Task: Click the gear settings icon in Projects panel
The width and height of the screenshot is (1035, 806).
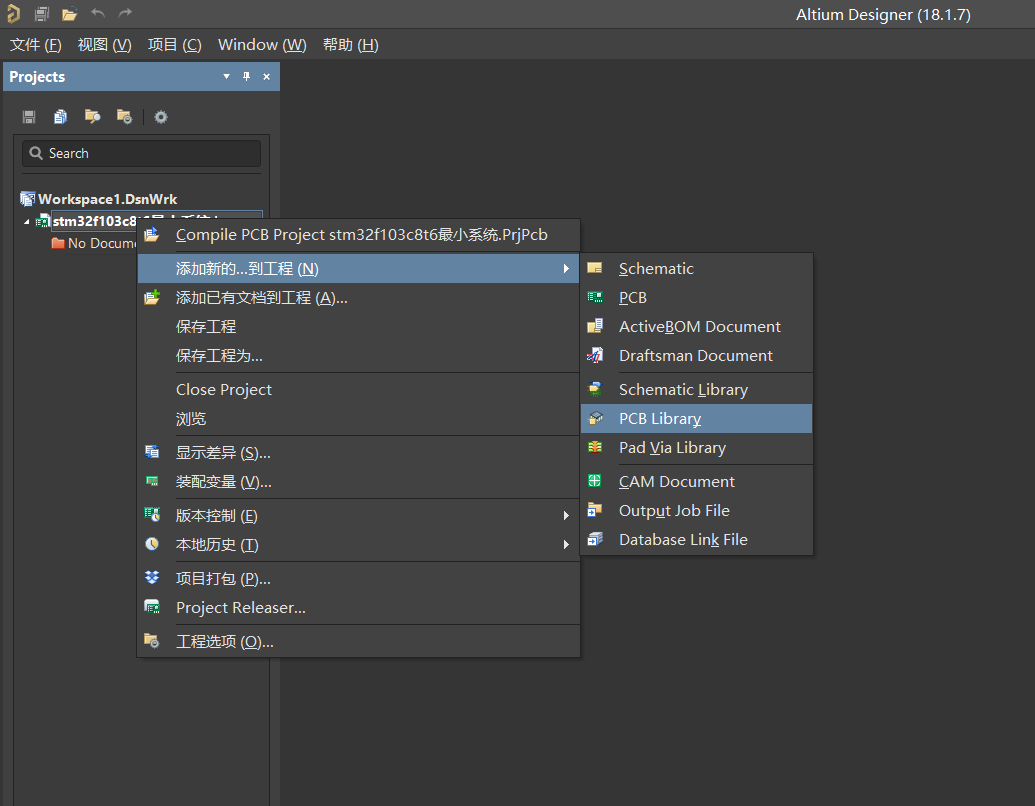Action: 160,117
